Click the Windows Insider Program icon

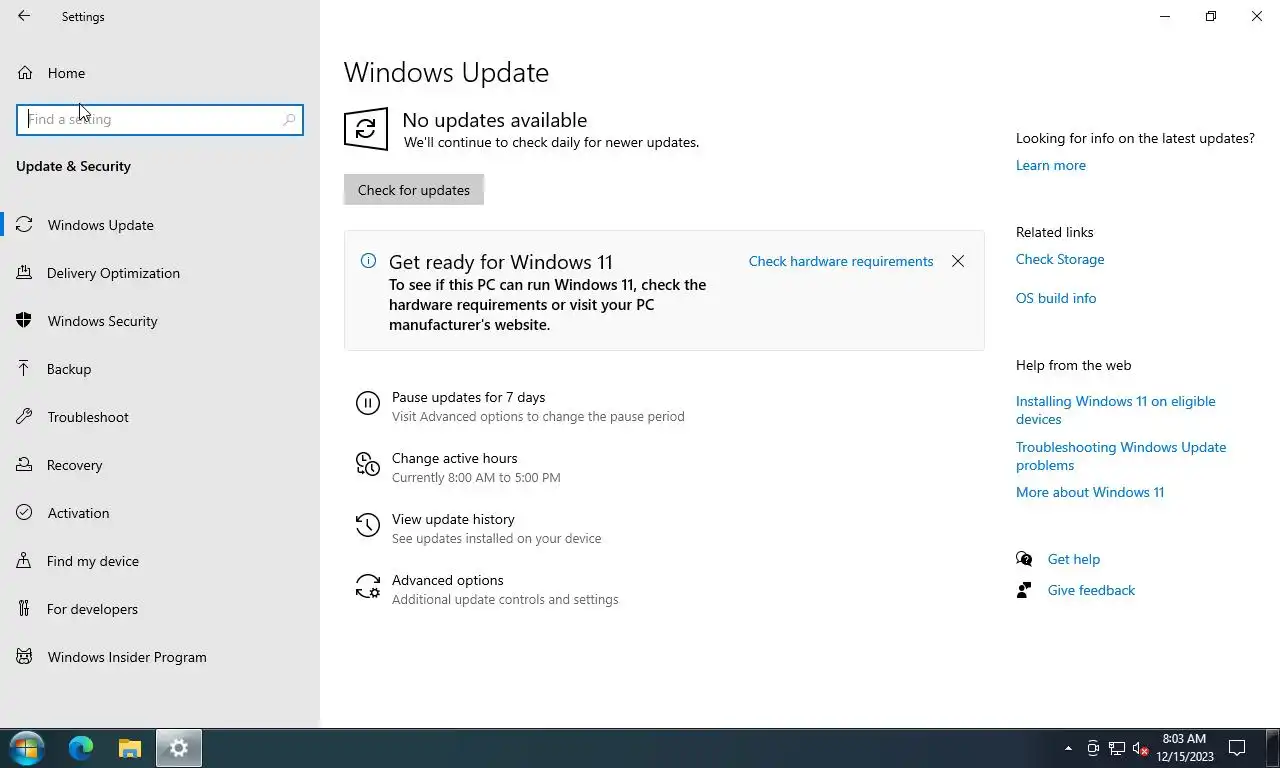click(24, 657)
